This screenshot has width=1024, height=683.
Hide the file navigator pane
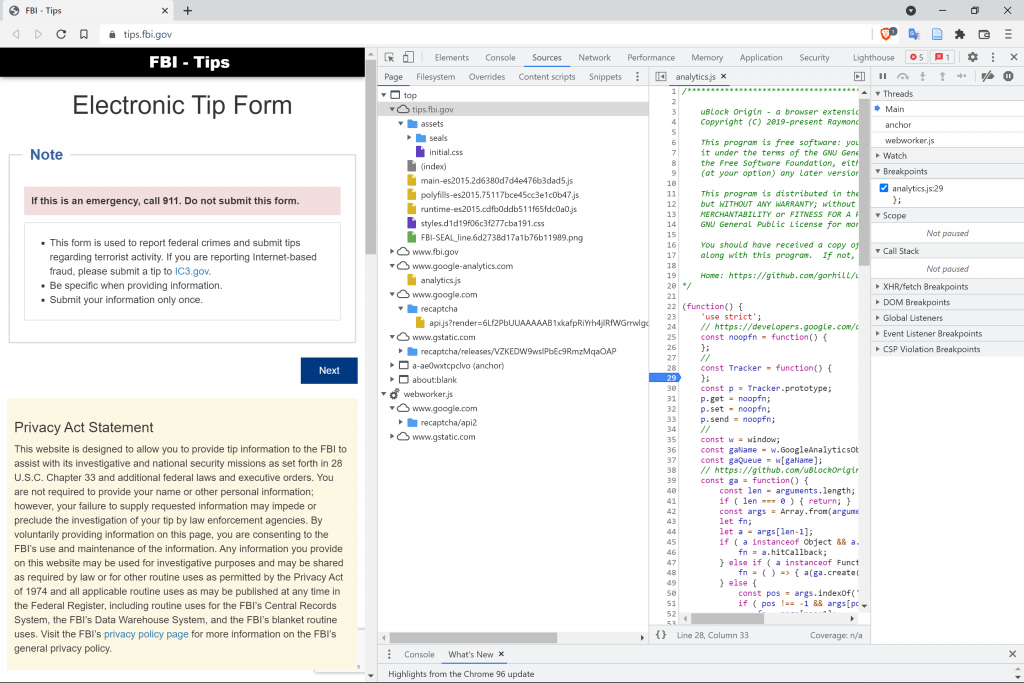coord(661,76)
